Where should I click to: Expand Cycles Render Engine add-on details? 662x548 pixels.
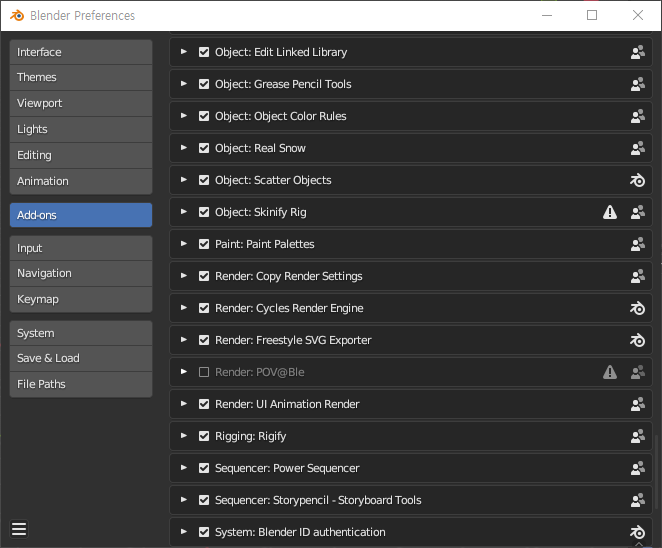(x=184, y=308)
